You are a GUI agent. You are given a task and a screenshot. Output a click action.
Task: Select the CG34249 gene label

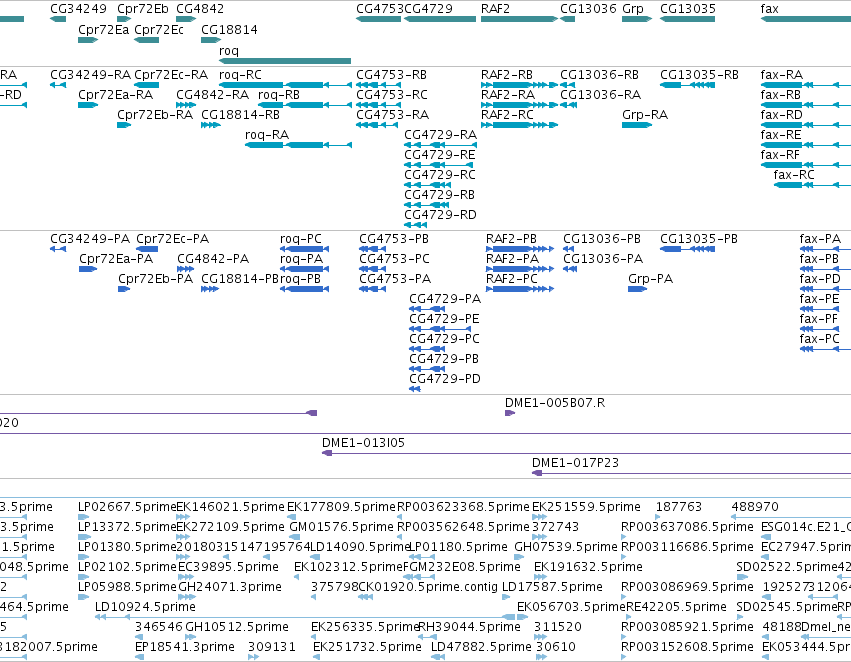[x=78, y=9]
